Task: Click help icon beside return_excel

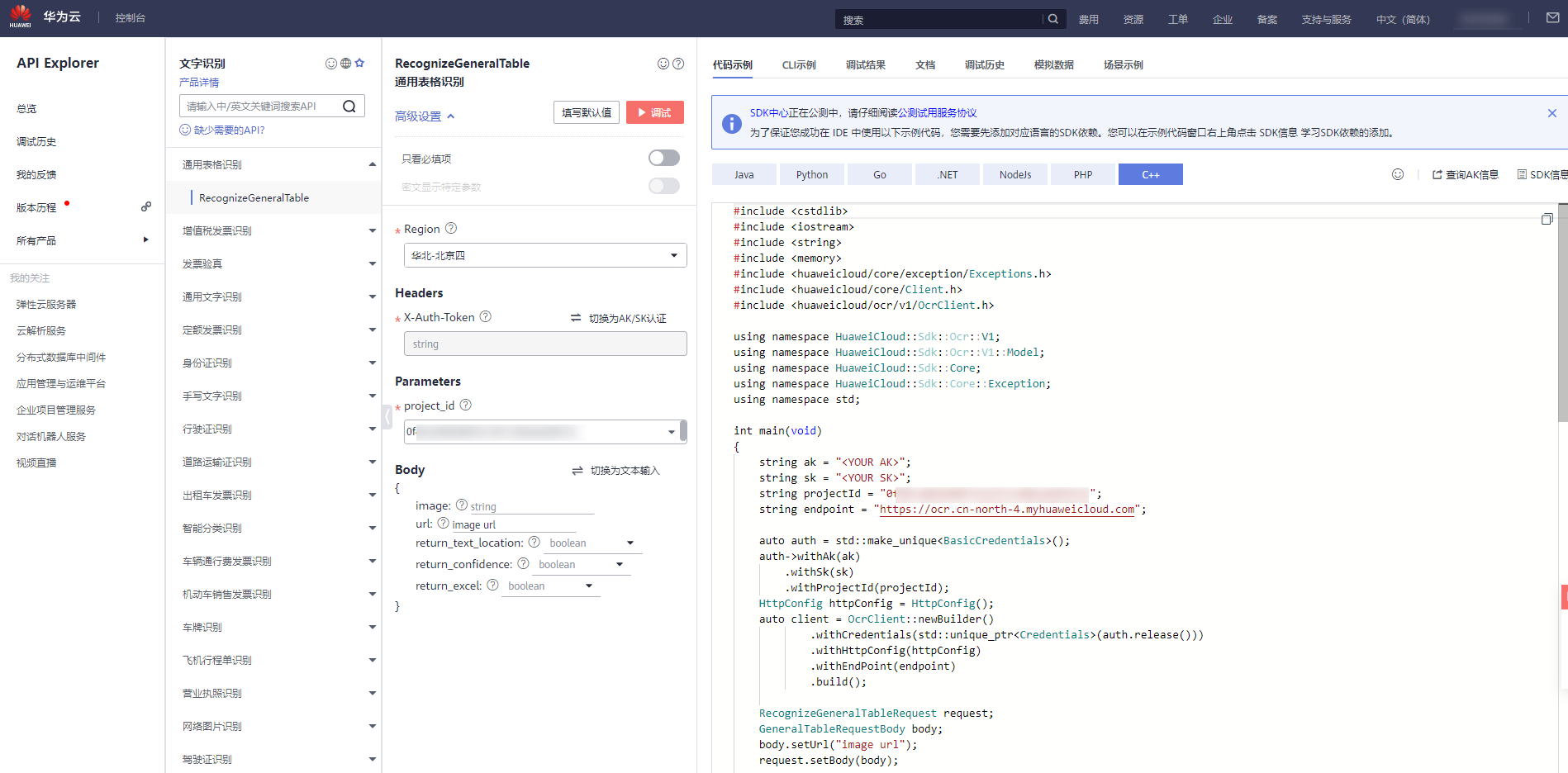Action: (x=493, y=585)
